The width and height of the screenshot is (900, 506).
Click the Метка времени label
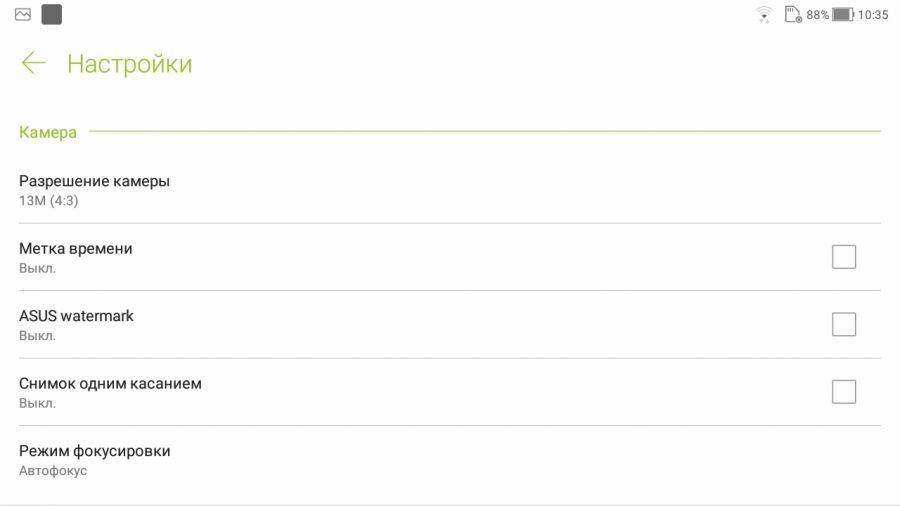coord(76,248)
